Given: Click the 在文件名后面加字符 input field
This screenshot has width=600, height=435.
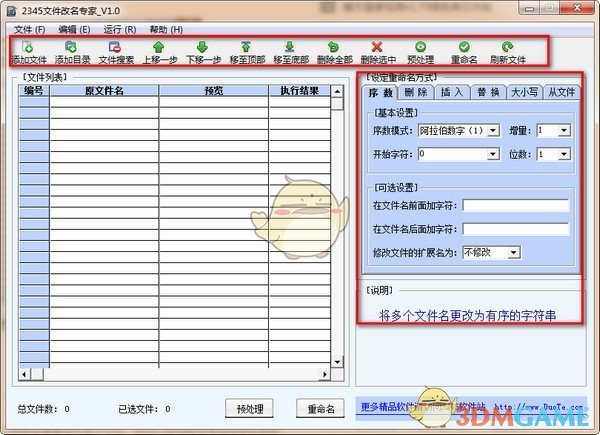Looking at the screenshot, I should (516, 229).
